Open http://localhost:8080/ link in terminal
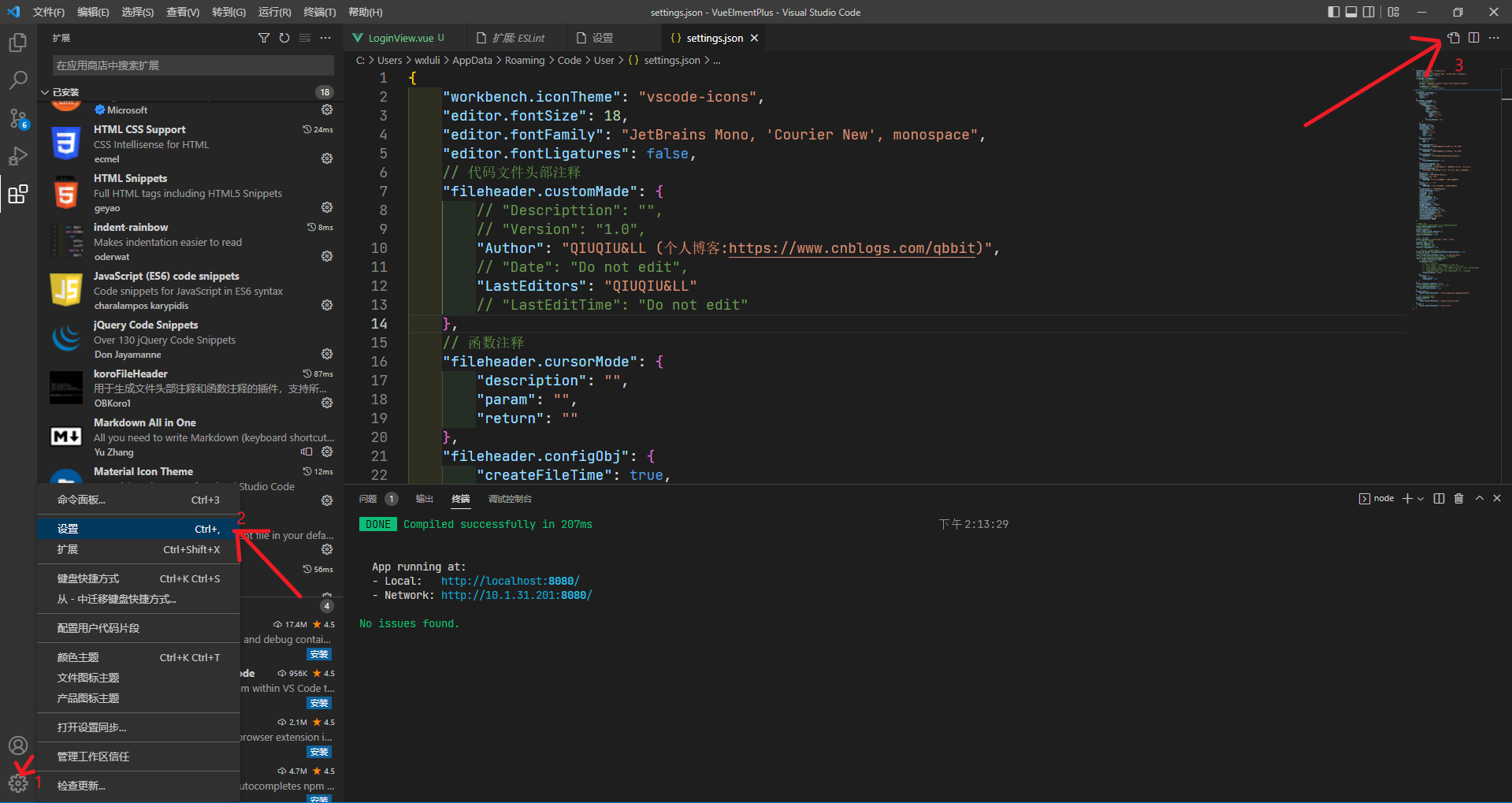This screenshot has height=803, width=1512. click(510, 581)
